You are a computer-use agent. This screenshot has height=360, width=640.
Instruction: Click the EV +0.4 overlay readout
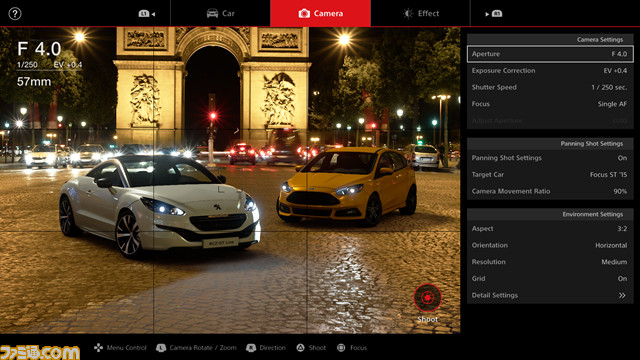[68, 64]
